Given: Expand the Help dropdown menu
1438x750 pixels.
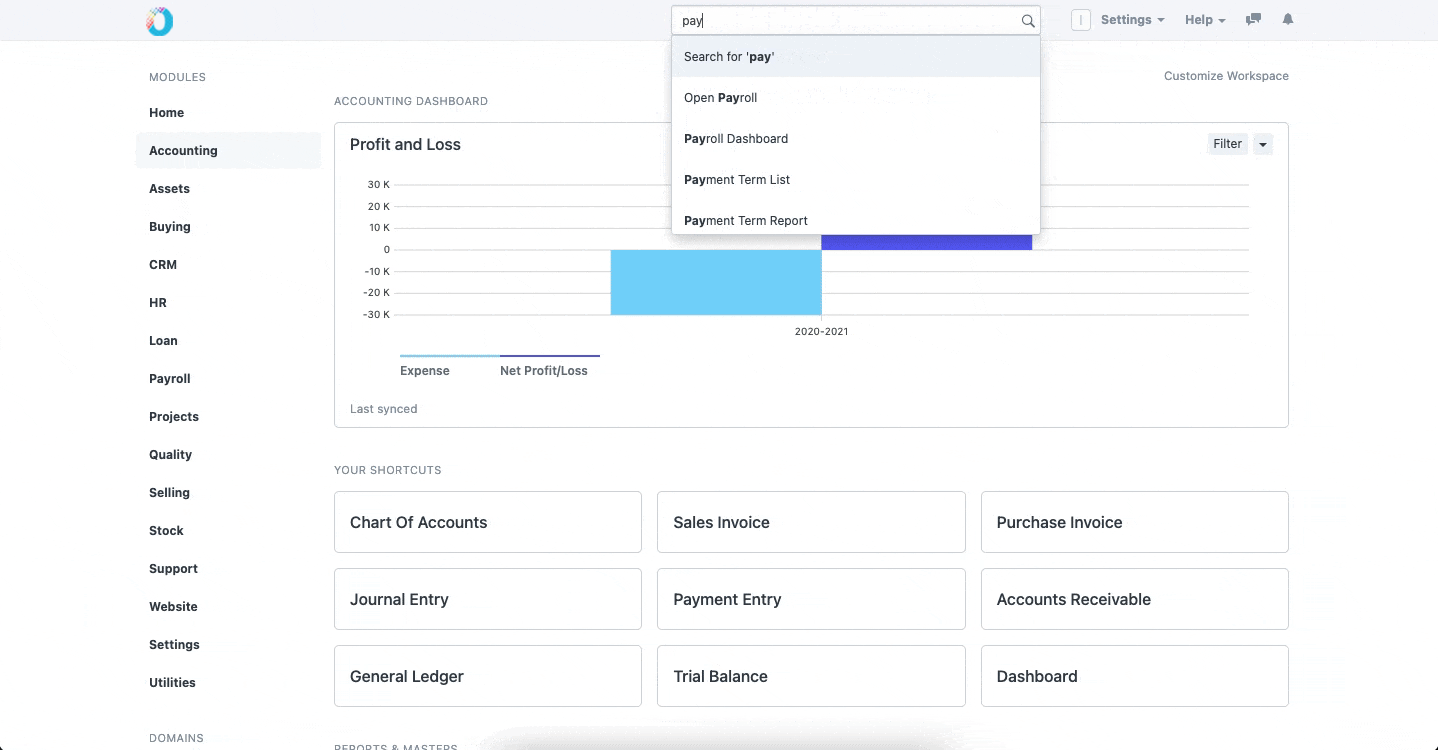Looking at the screenshot, I should click(1205, 20).
